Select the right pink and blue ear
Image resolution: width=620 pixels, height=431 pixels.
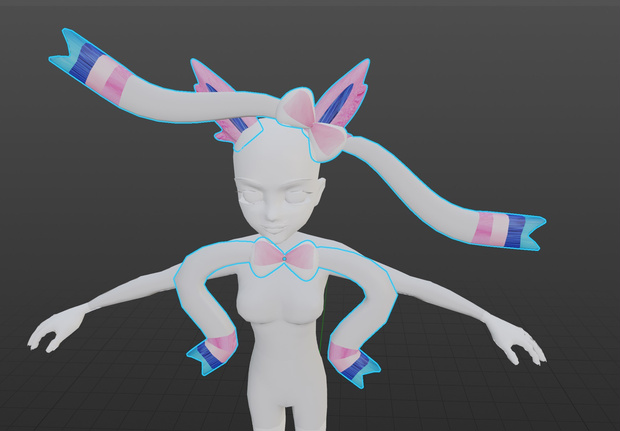pyautogui.click(x=343, y=94)
